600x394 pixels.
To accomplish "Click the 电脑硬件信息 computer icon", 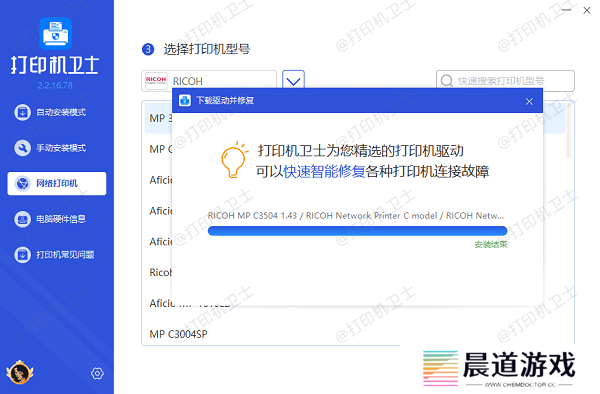I will 22,219.
